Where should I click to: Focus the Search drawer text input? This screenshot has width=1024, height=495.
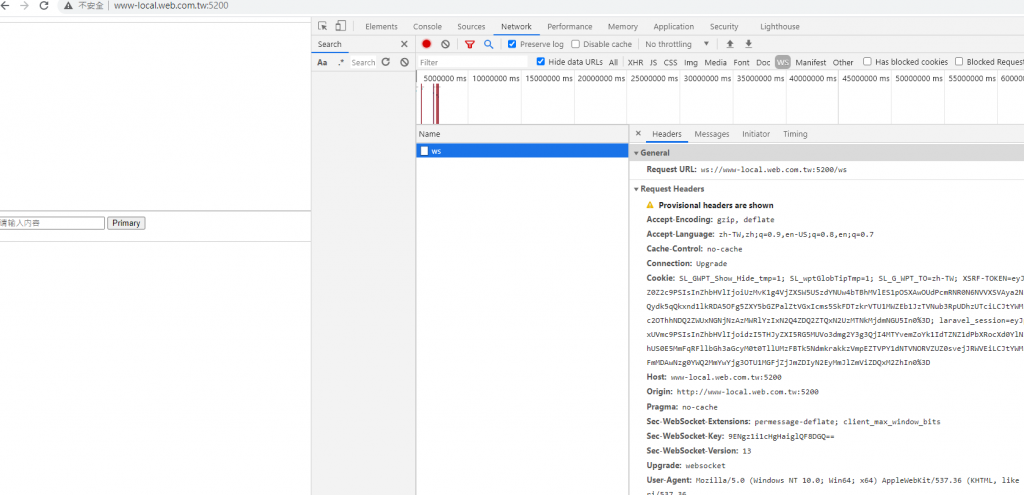tap(363, 63)
